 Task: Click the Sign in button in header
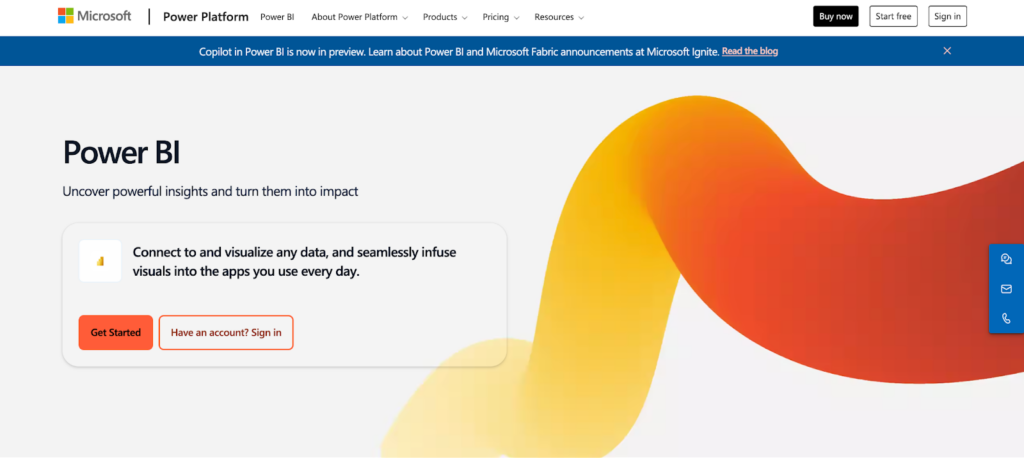pos(947,16)
